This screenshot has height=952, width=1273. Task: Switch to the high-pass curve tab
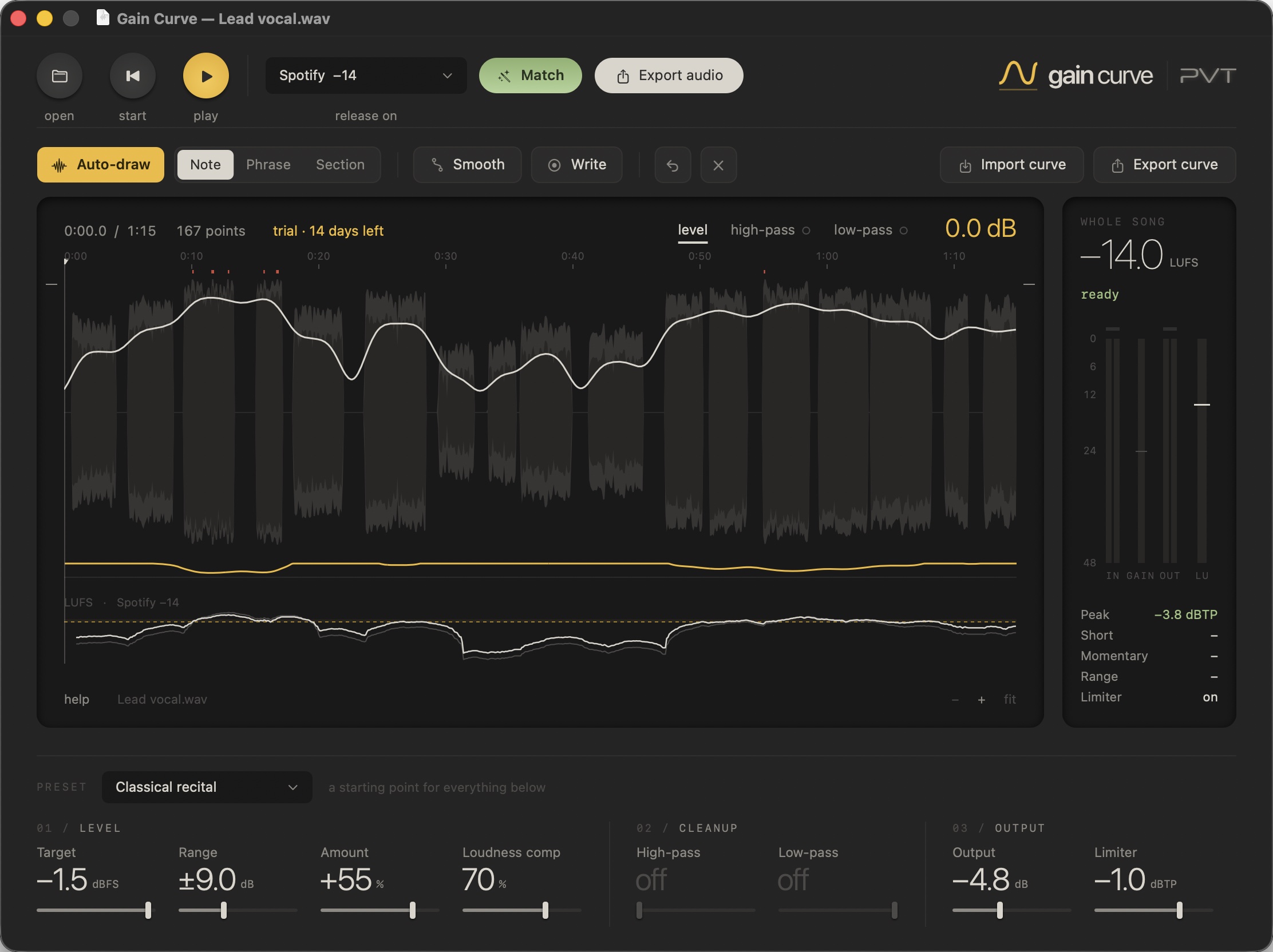pos(770,230)
